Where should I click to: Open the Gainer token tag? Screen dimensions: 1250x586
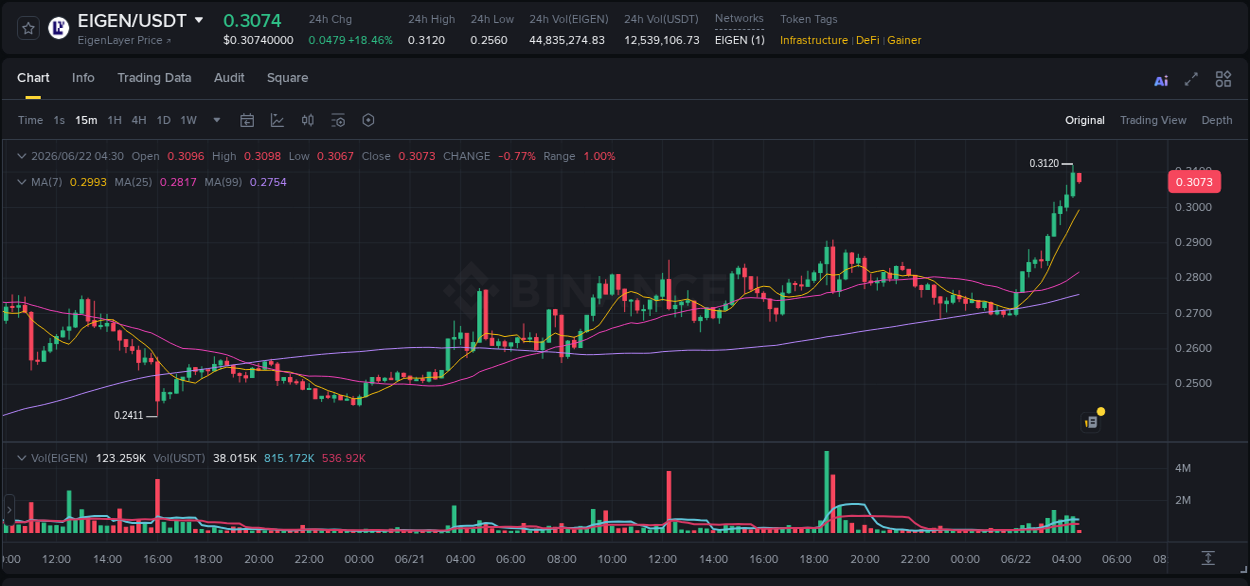904,40
